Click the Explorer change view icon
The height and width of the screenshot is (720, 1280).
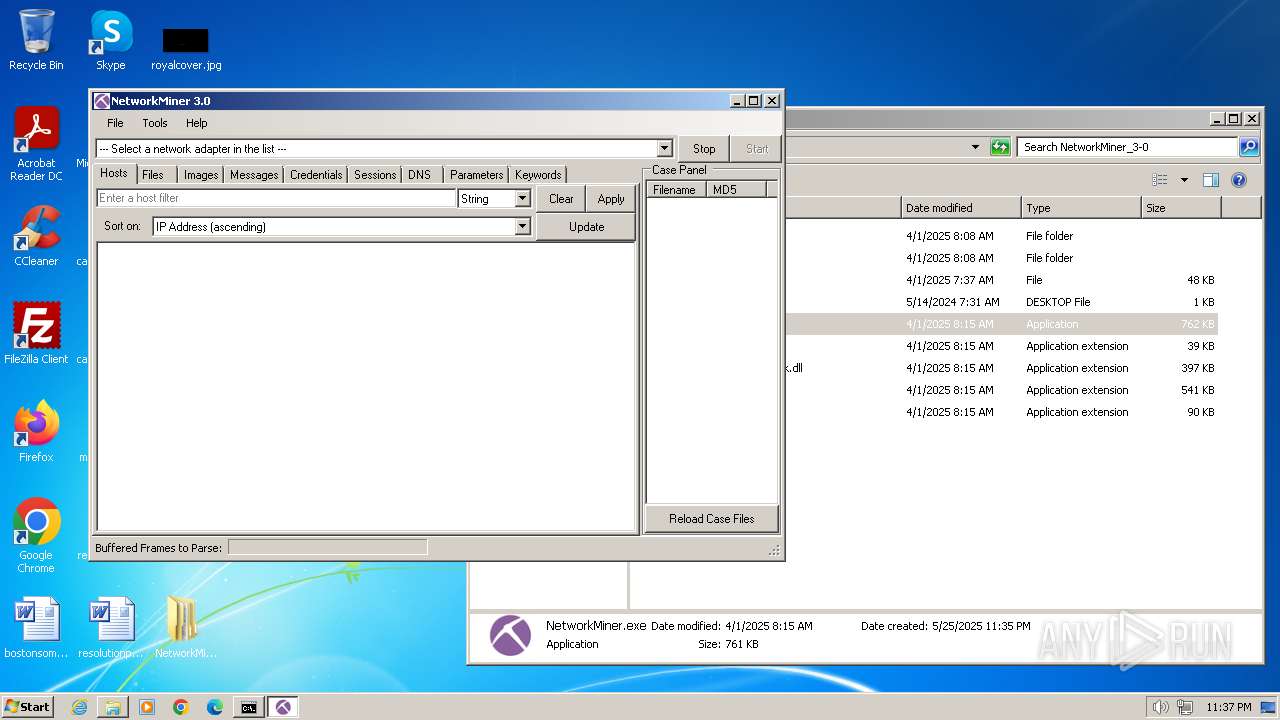tap(1160, 180)
